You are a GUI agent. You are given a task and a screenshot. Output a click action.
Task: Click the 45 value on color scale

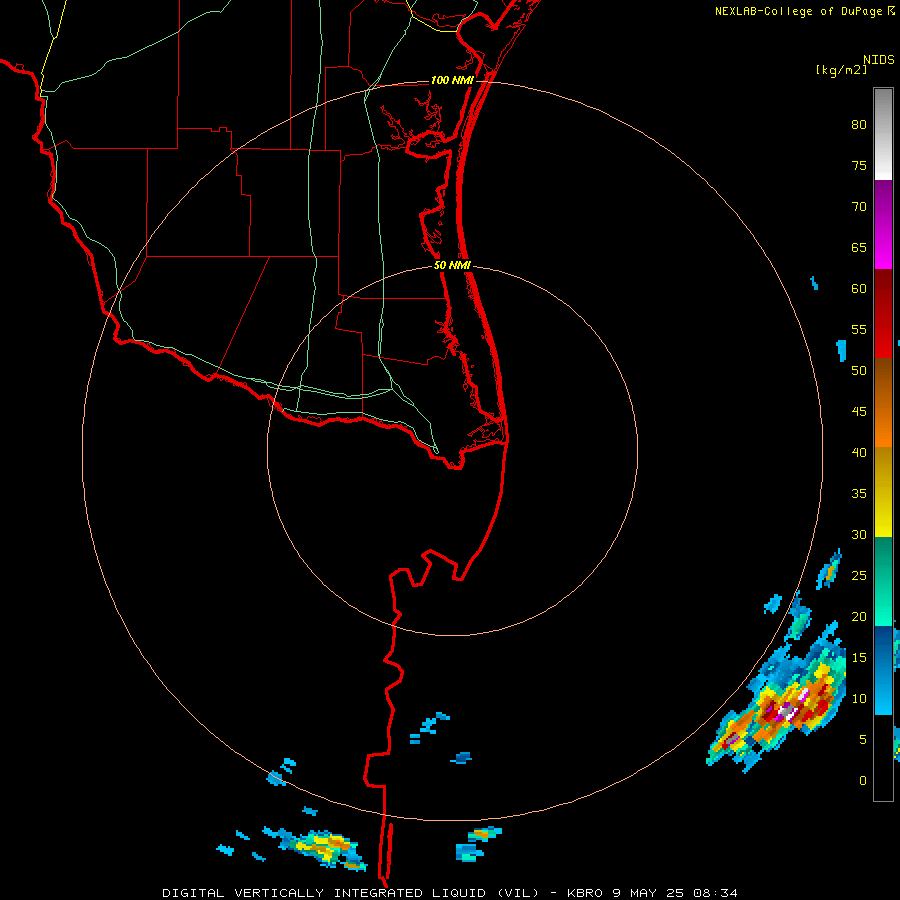859,412
